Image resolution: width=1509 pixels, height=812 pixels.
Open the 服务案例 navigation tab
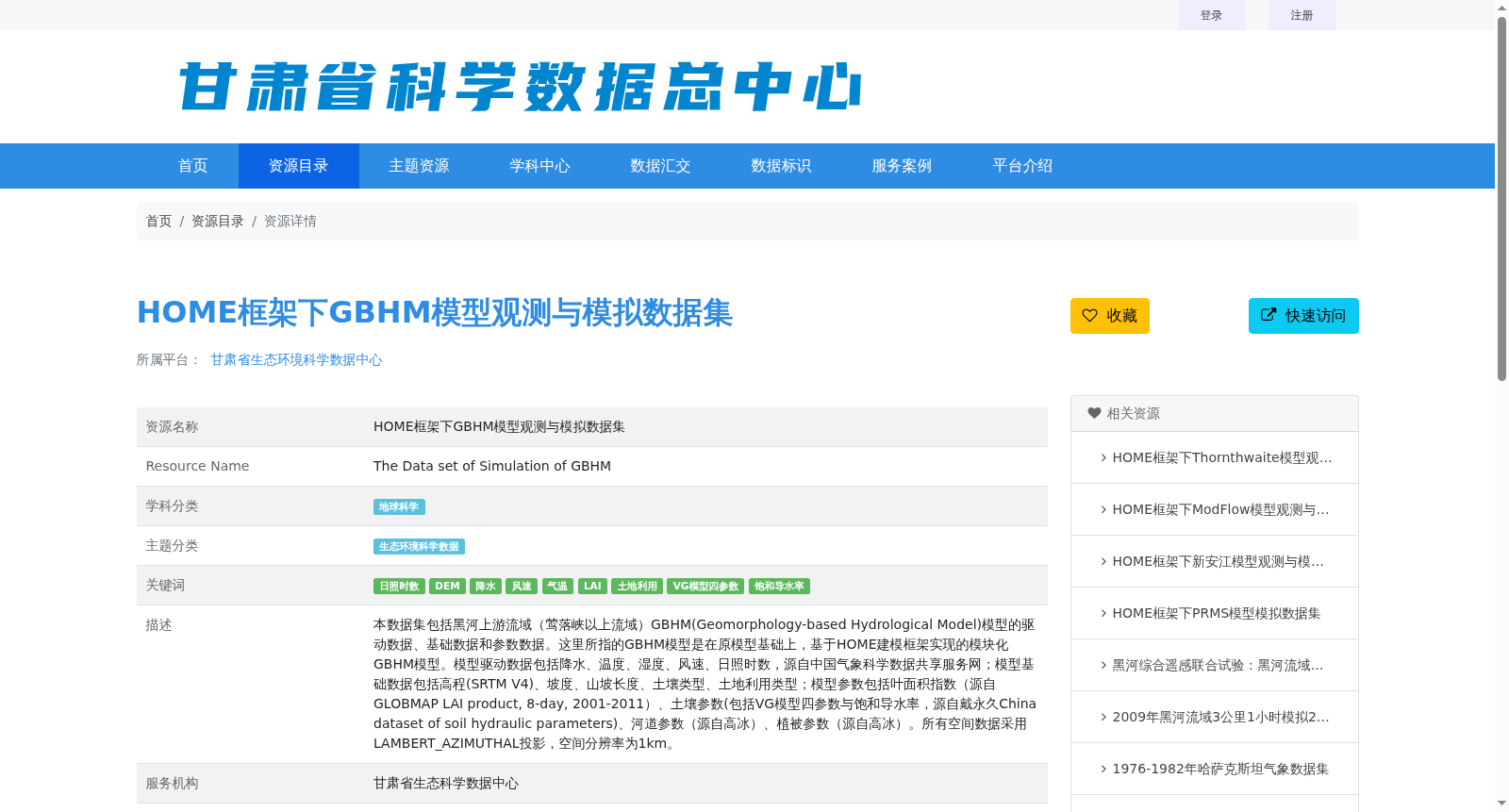(903, 166)
